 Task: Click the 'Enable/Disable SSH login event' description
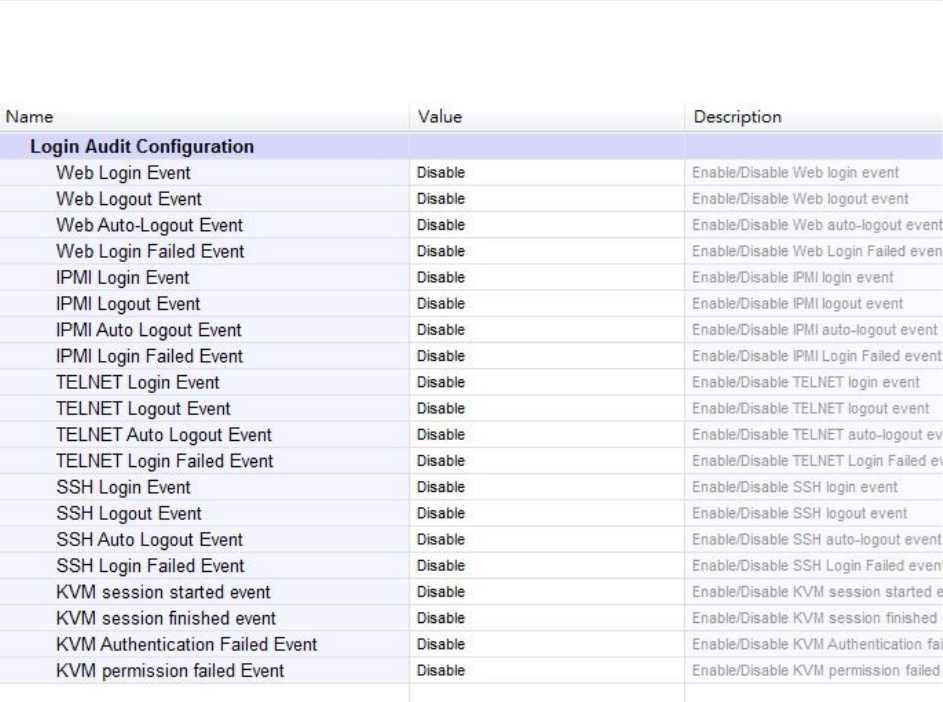[794, 487]
